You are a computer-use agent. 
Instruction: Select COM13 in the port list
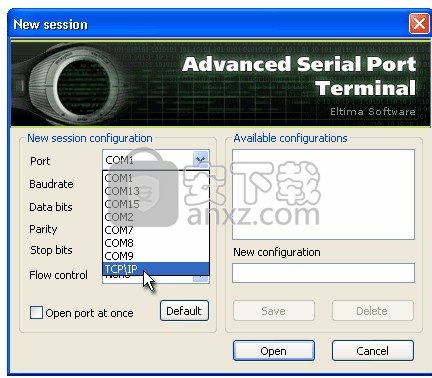coord(156,191)
